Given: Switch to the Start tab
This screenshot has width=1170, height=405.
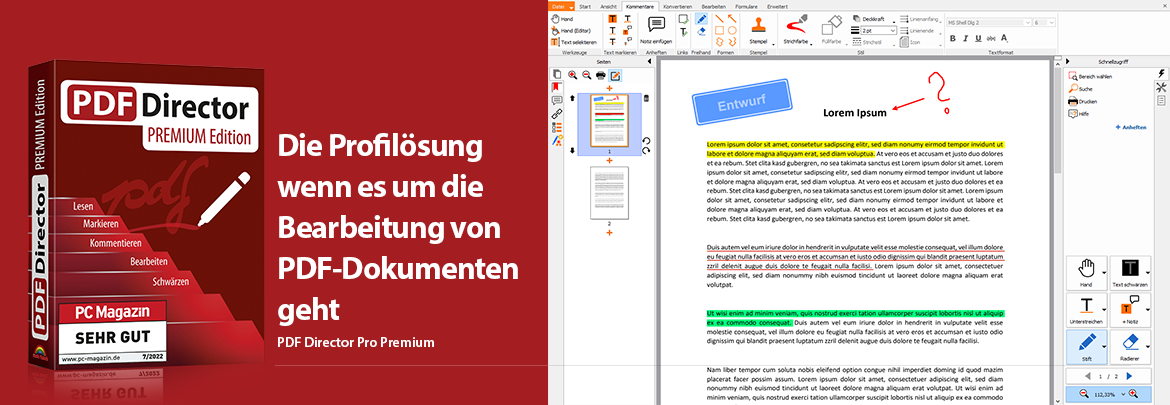Looking at the screenshot, I should click(x=585, y=6).
